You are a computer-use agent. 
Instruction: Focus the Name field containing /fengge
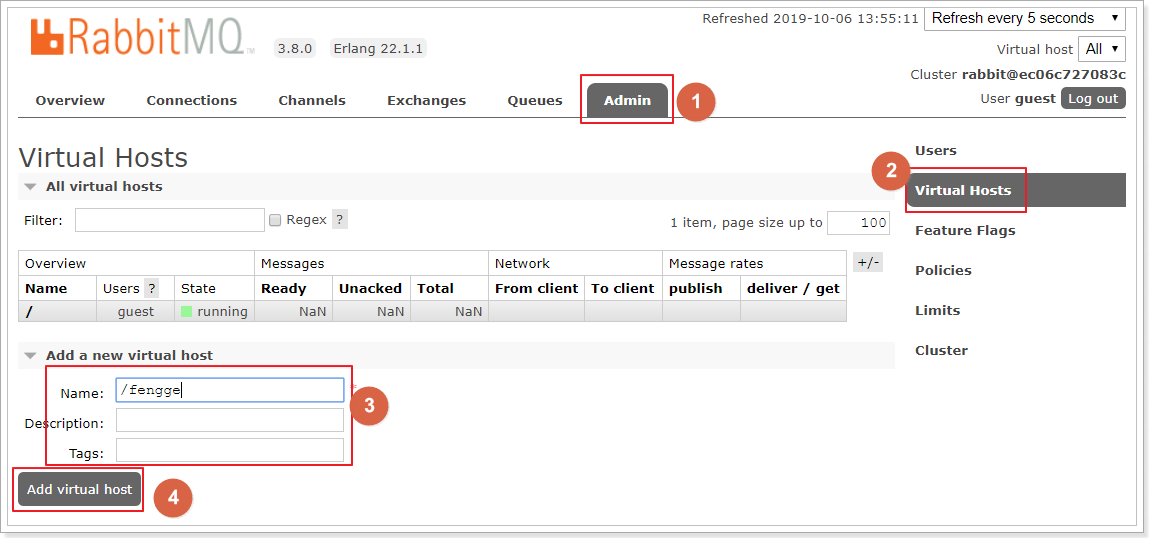tap(229, 390)
